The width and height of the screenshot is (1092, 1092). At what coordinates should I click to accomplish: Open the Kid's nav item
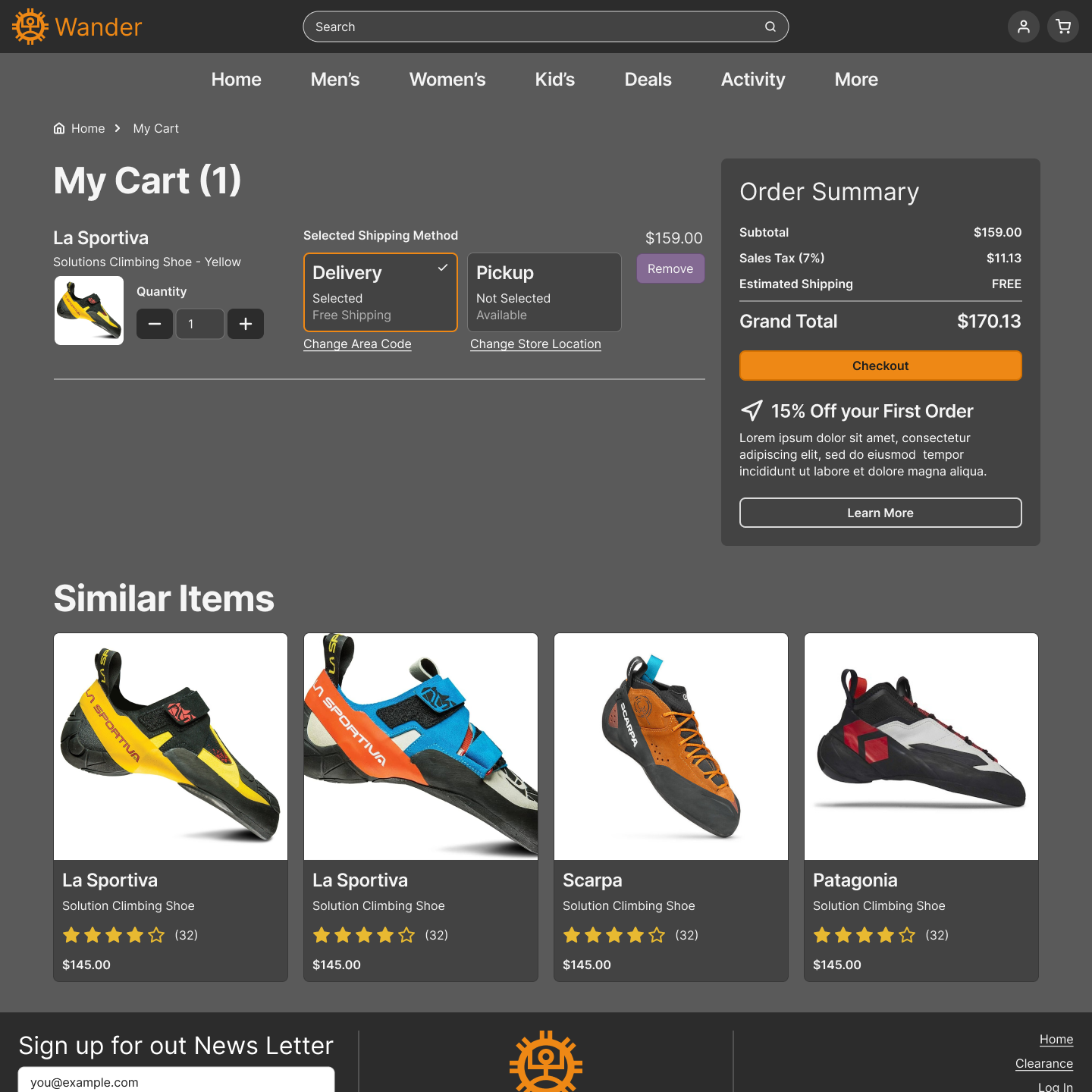555,80
